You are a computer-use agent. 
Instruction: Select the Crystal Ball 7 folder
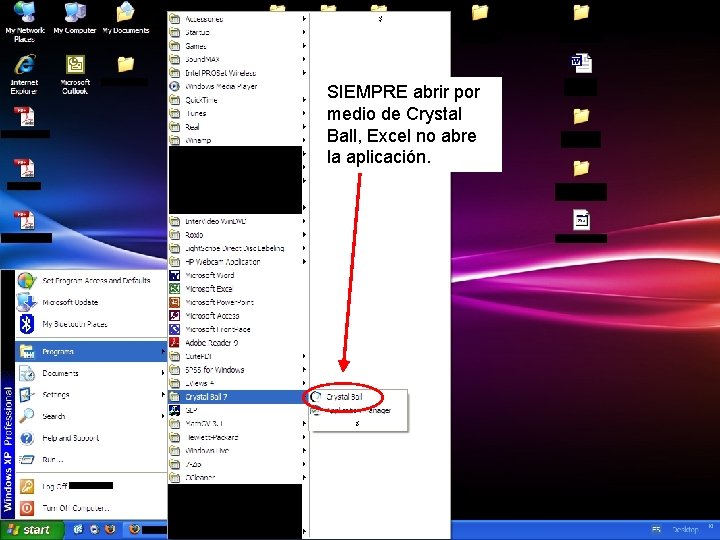pyautogui.click(x=238, y=397)
